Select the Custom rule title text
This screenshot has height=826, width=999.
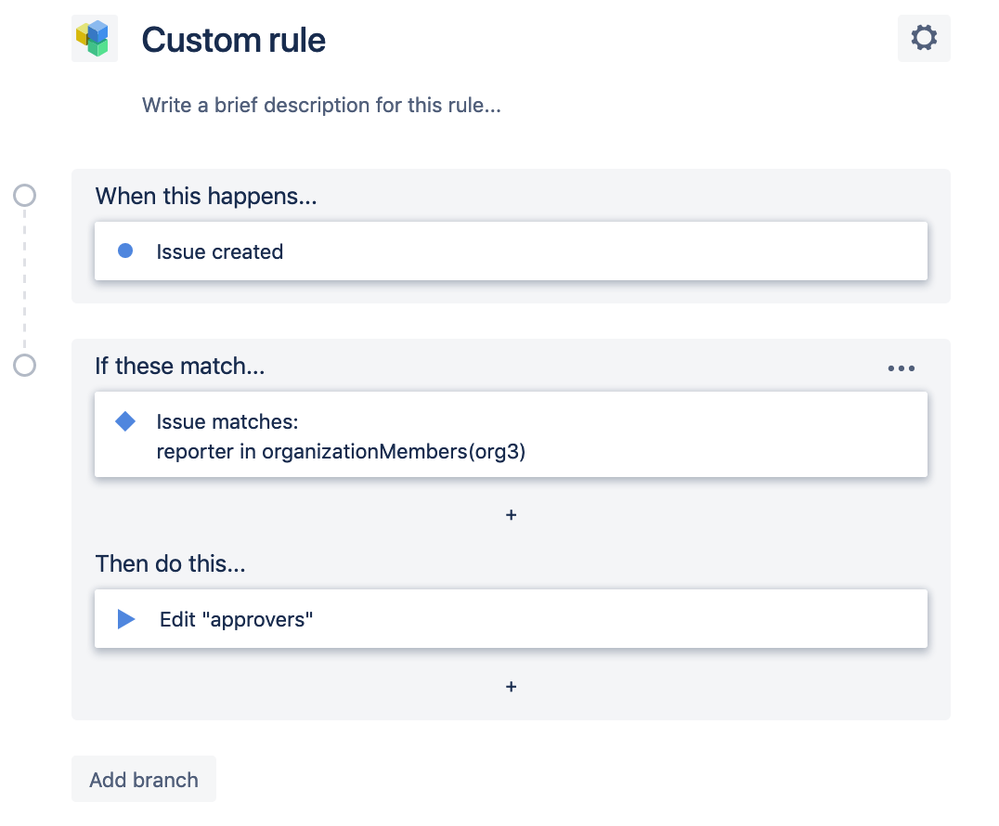tap(234, 40)
